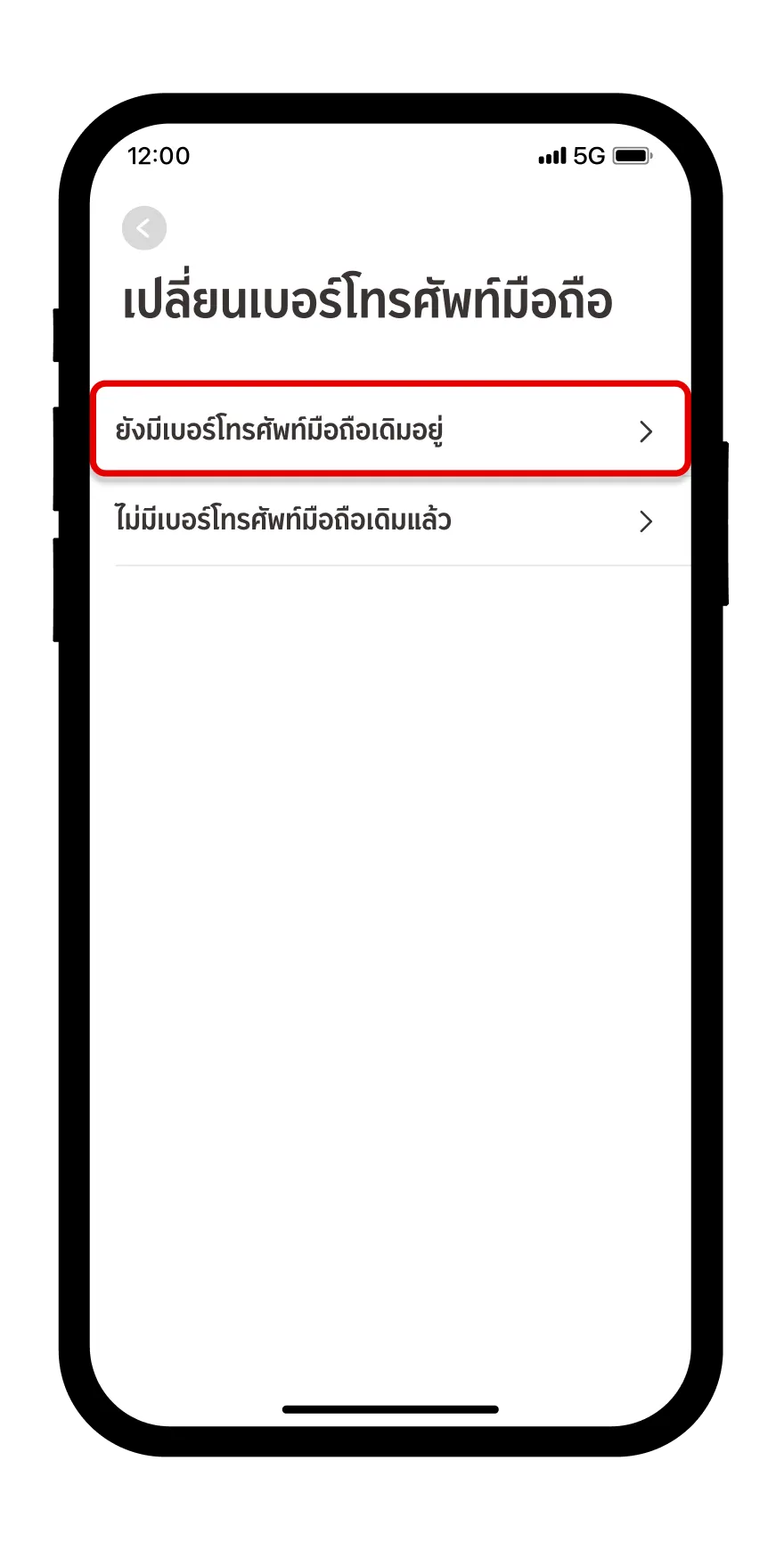Click the phone's top black bezel
This screenshot has height=1551, width=784.
[x=390, y=108]
